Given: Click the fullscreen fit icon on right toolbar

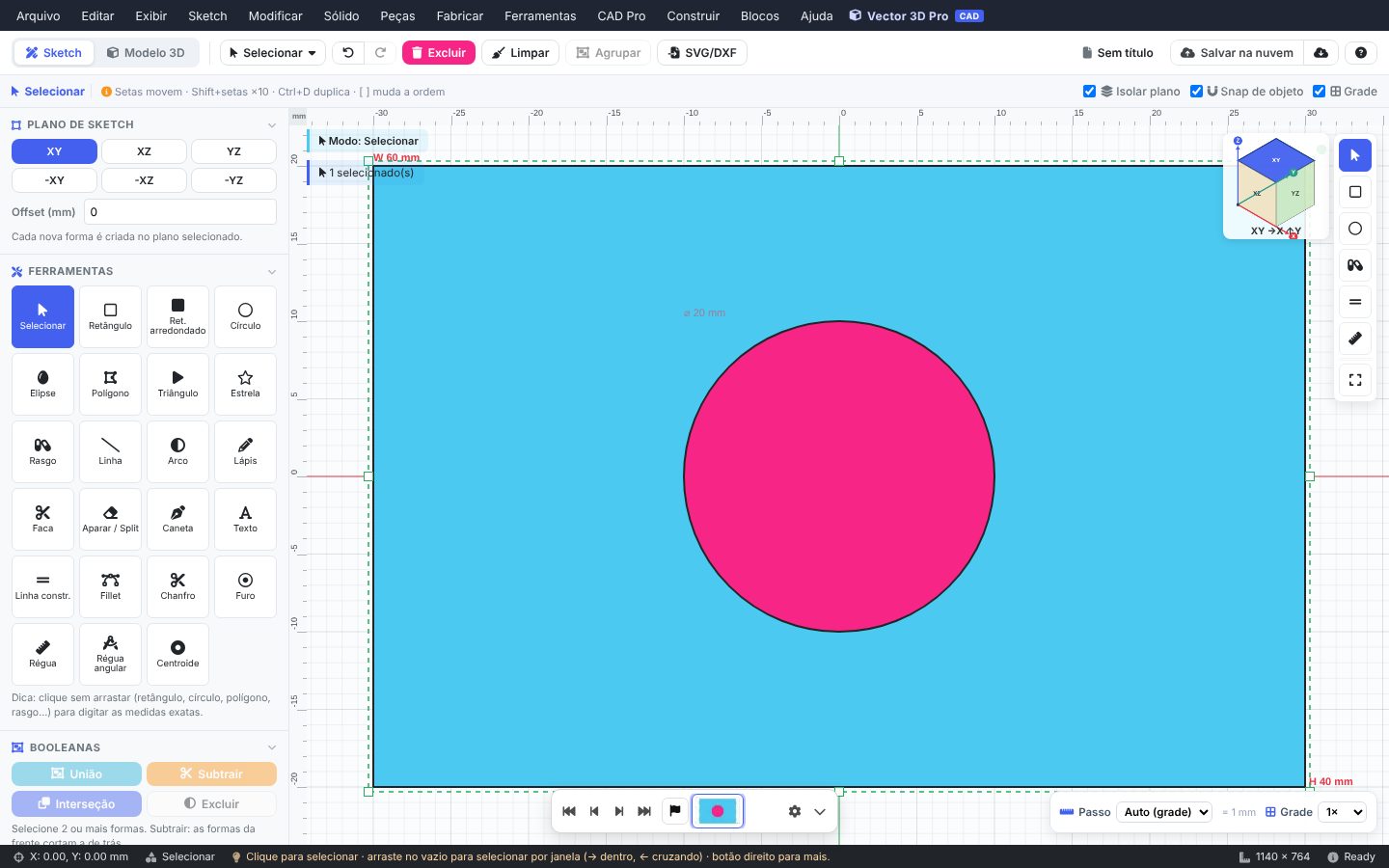Looking at the screenshot, I should 1355,380.
